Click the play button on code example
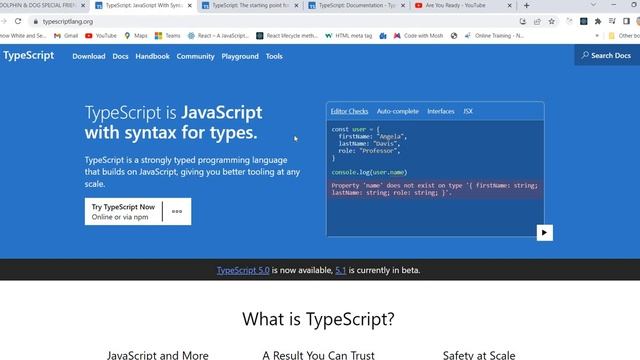The image size is (640, 360). (544, 233)
